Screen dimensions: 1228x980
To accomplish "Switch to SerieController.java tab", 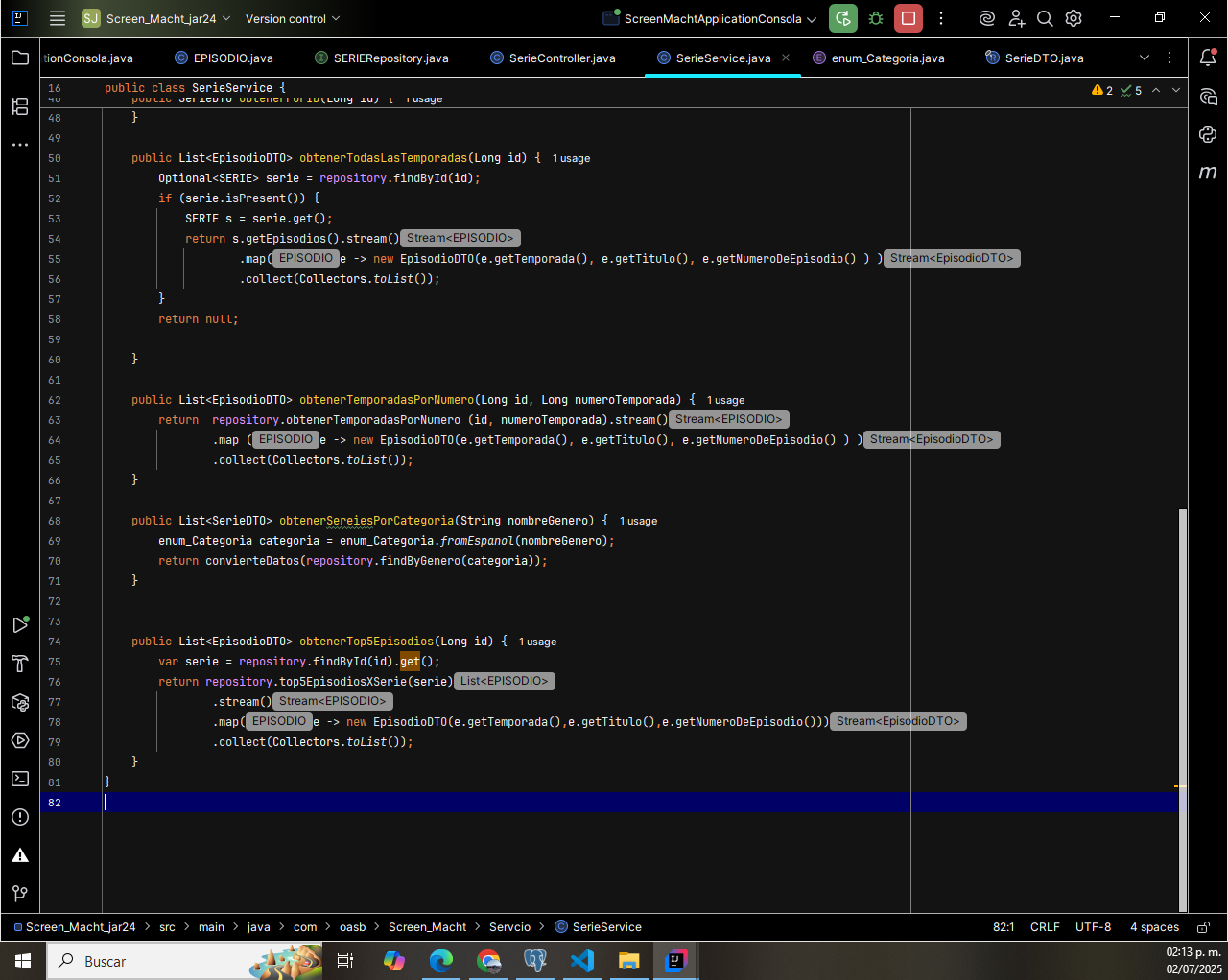I will (x=553, y=58).
